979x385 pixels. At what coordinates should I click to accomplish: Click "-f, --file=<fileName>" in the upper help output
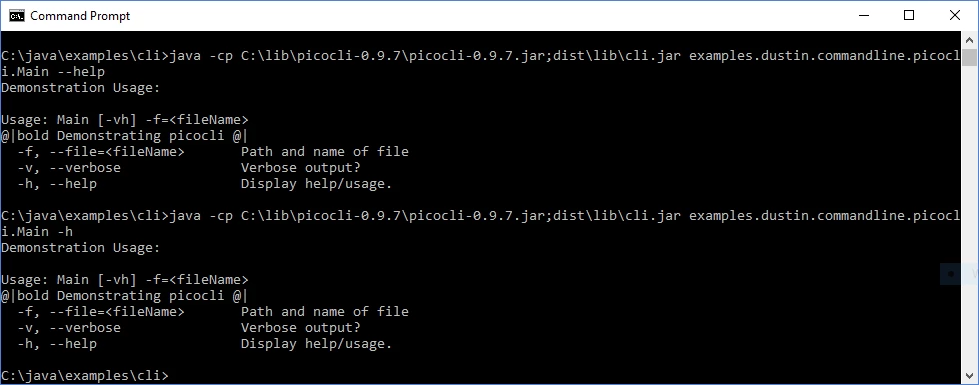101,152
